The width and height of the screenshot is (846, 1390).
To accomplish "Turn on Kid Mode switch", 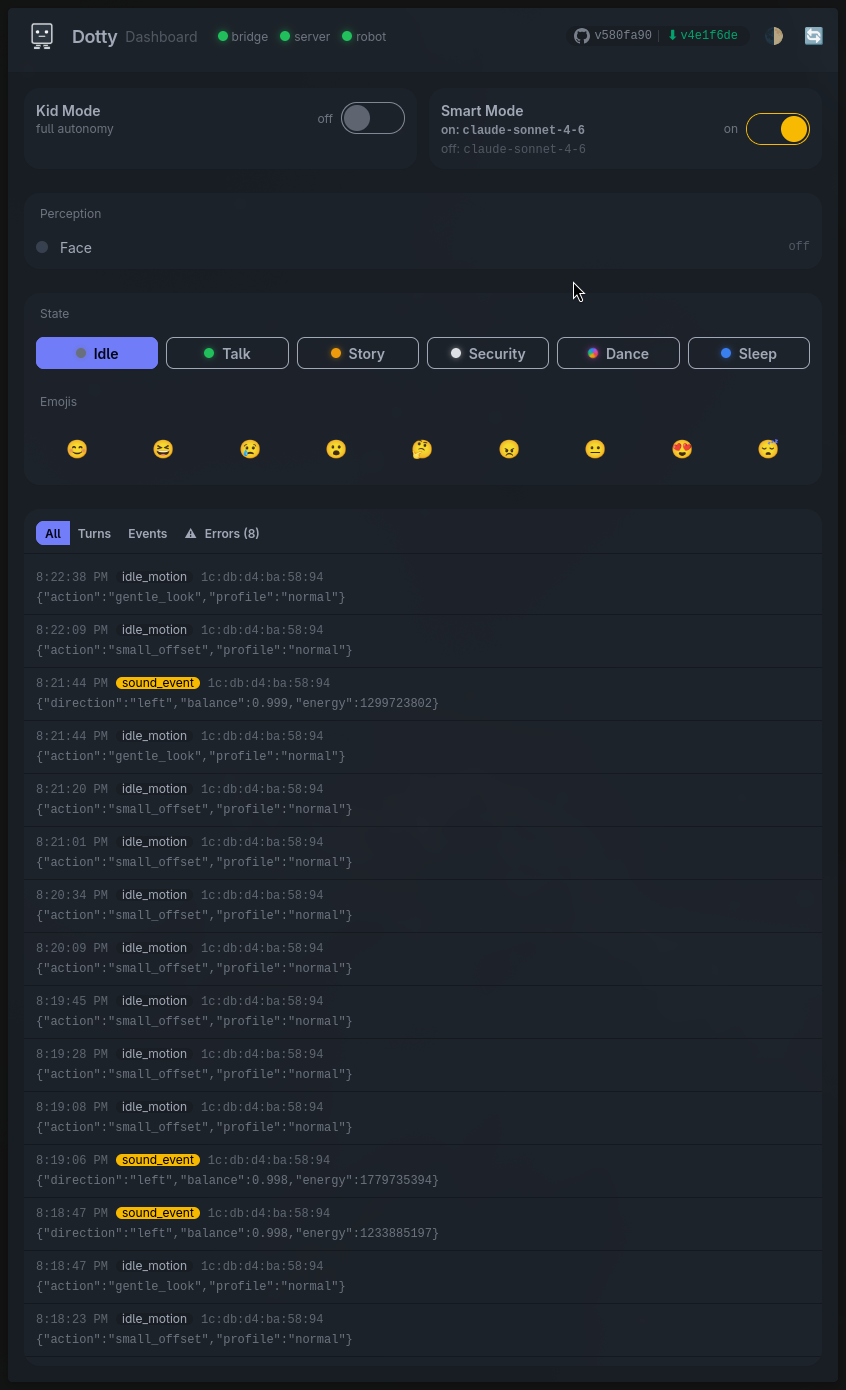I will (x=373, y=118).
